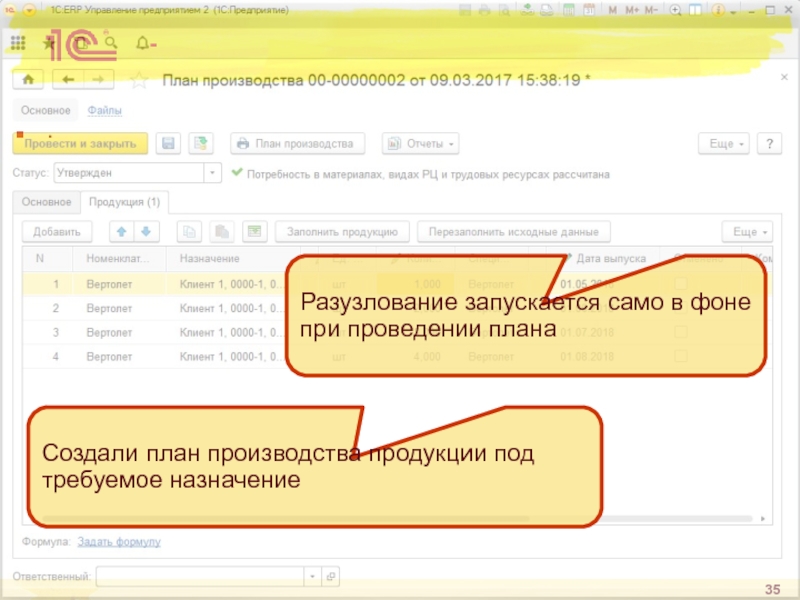Switch to the Основное tab above the table

click(x=47, y=202)
